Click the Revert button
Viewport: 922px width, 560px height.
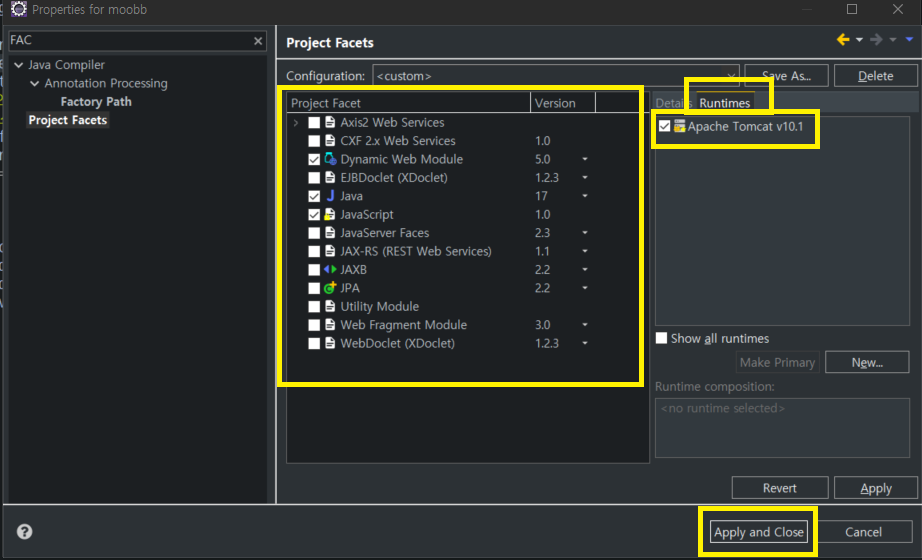pos(780,488)
